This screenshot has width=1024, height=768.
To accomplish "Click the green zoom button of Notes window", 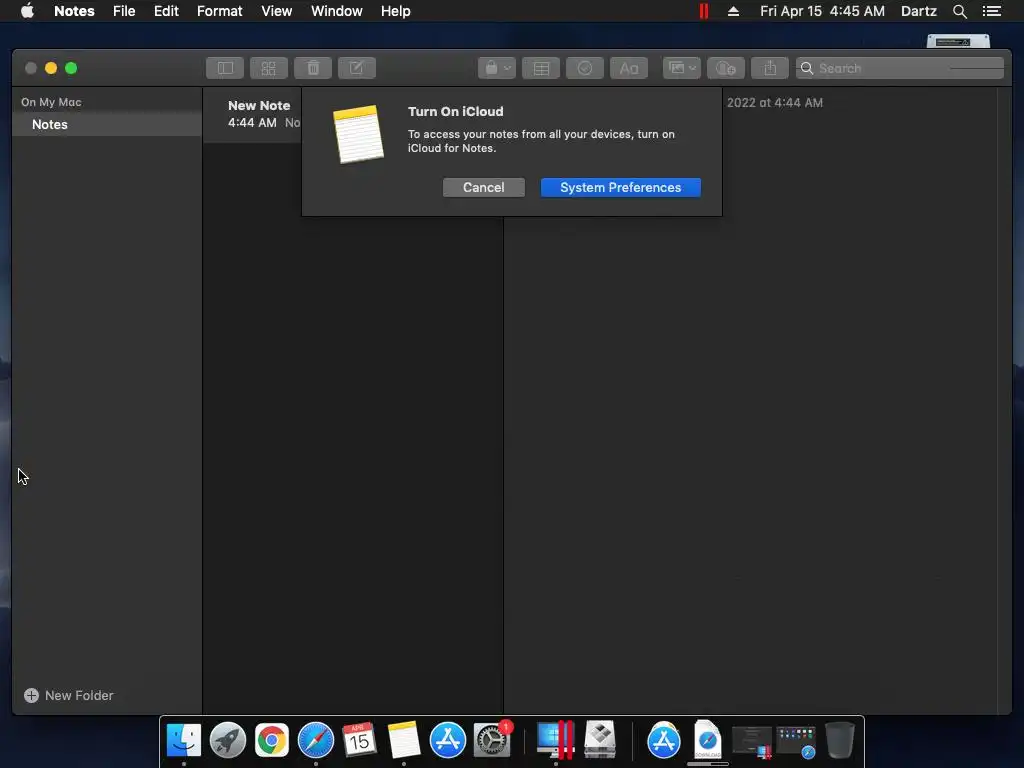I will click(71, 68).
